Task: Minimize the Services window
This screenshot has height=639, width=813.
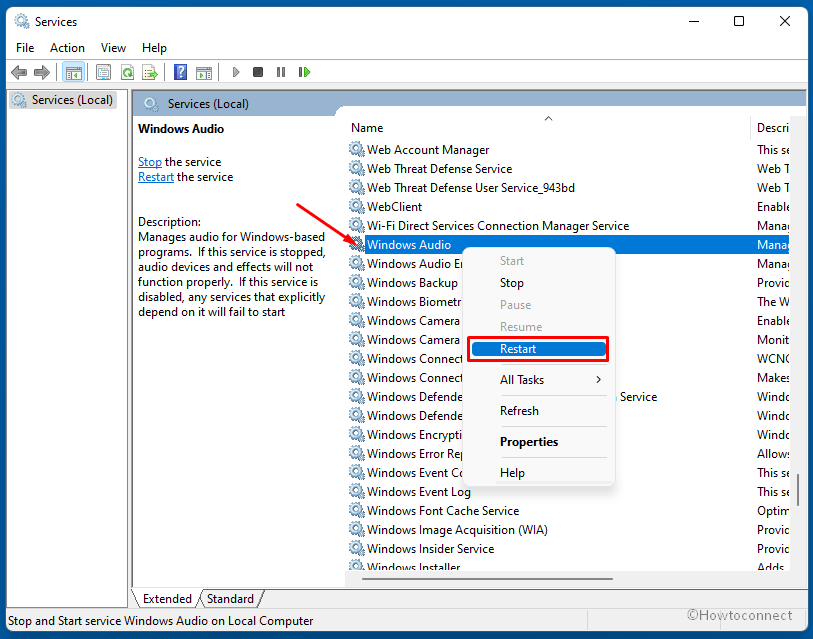Action: (x=694, y=21)
